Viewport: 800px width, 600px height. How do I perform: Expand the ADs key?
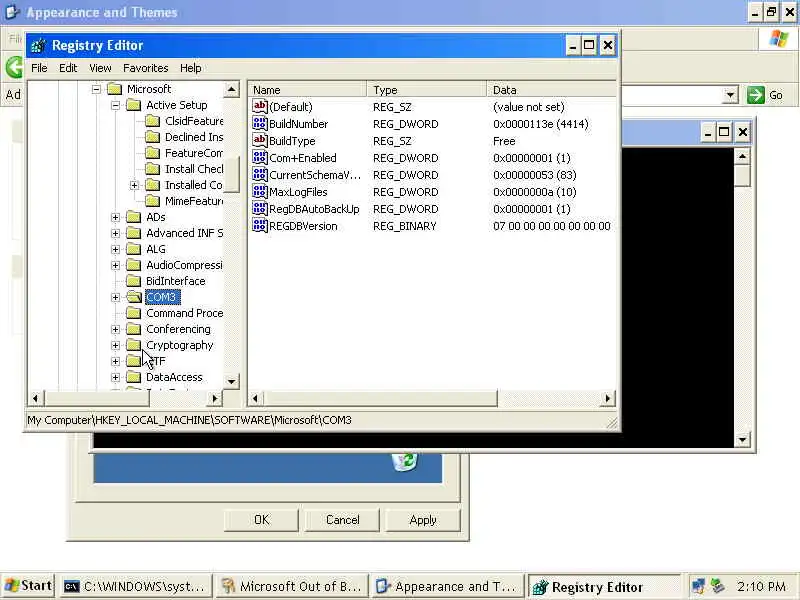click(115, 217)
